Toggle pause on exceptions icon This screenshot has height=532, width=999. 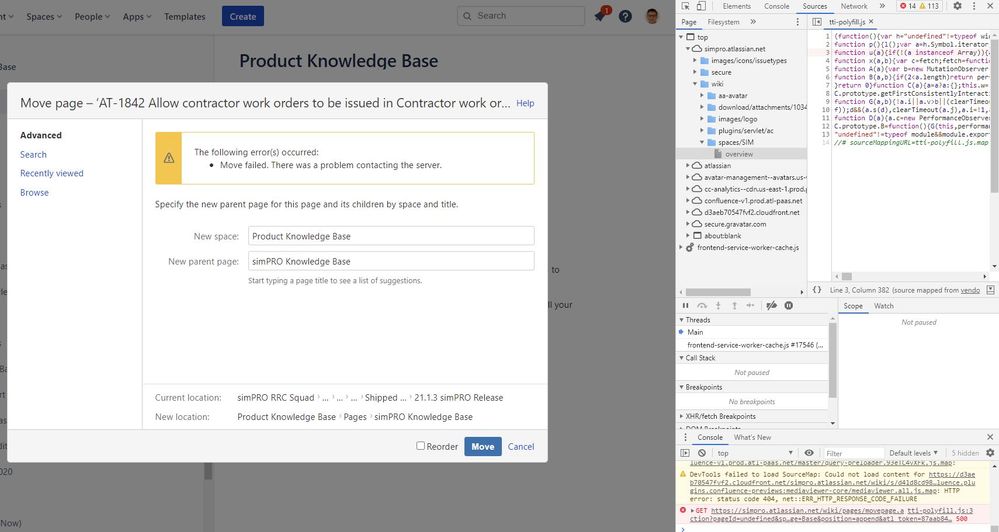[789, 306]
